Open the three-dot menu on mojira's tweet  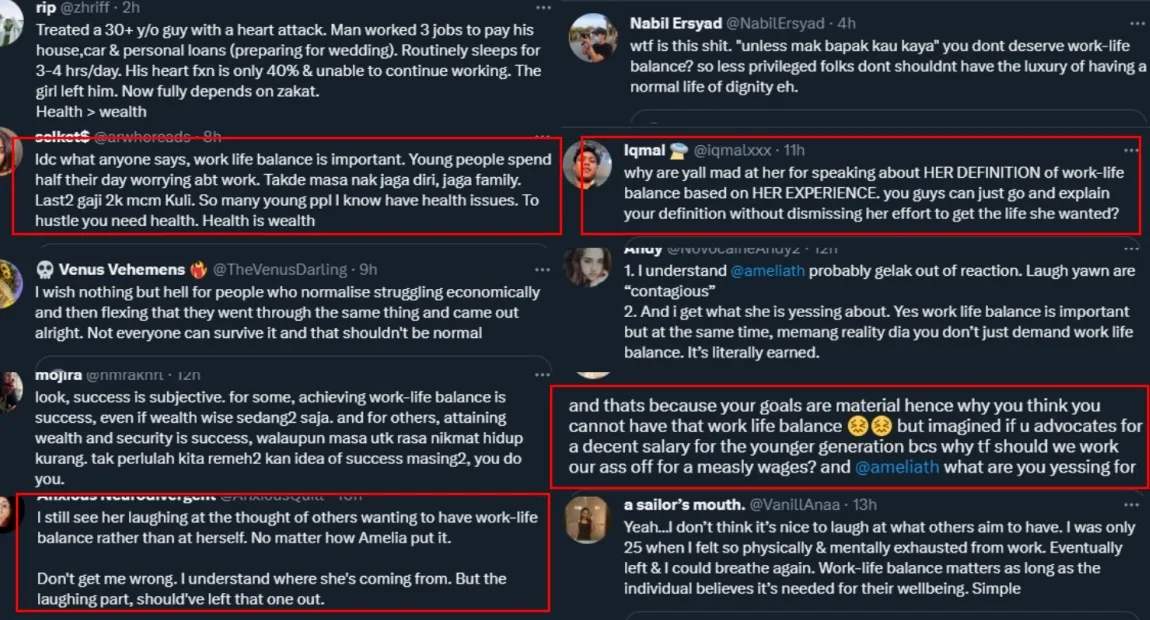[543, 377]
